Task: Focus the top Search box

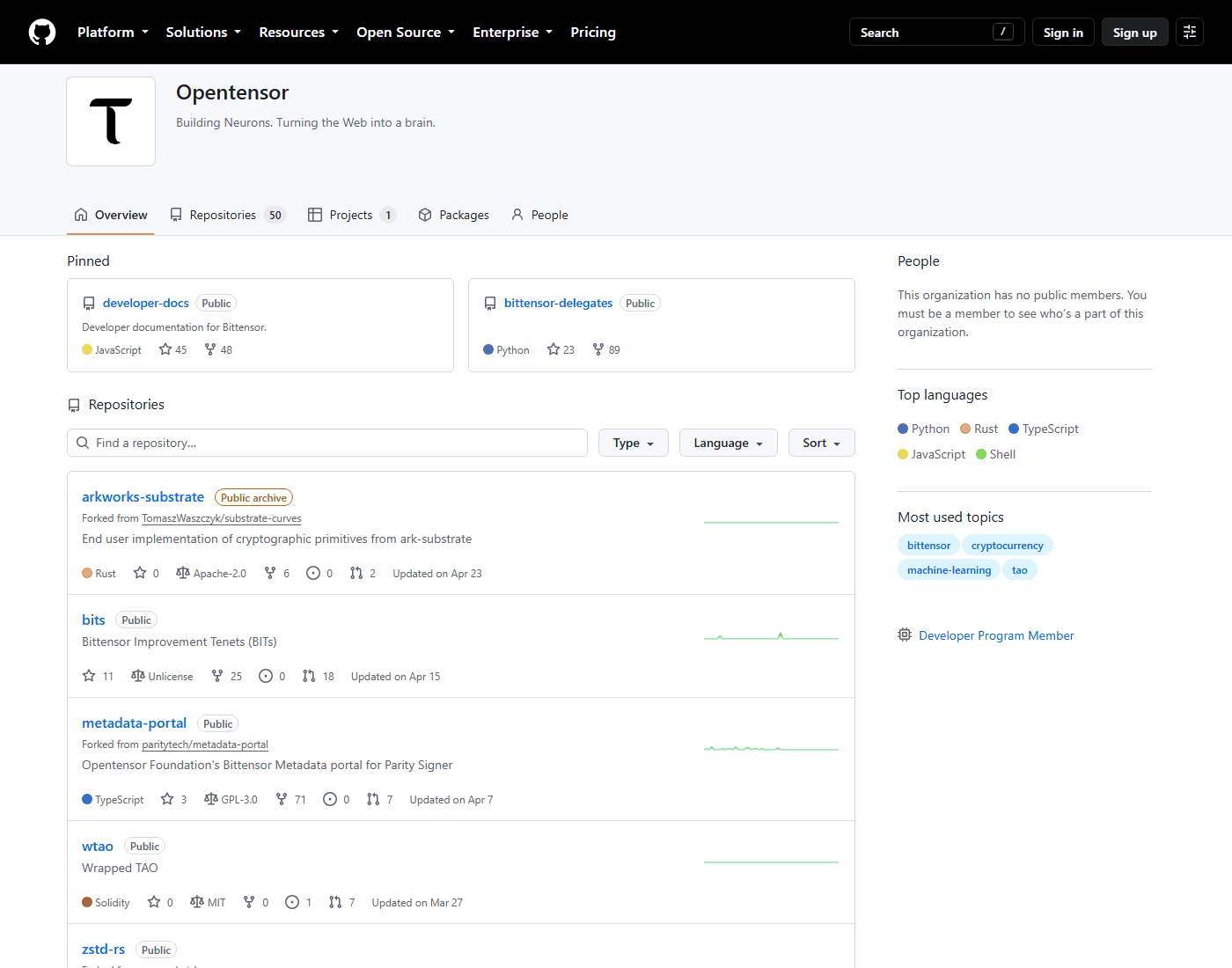Action: click(x=937, y=33)
